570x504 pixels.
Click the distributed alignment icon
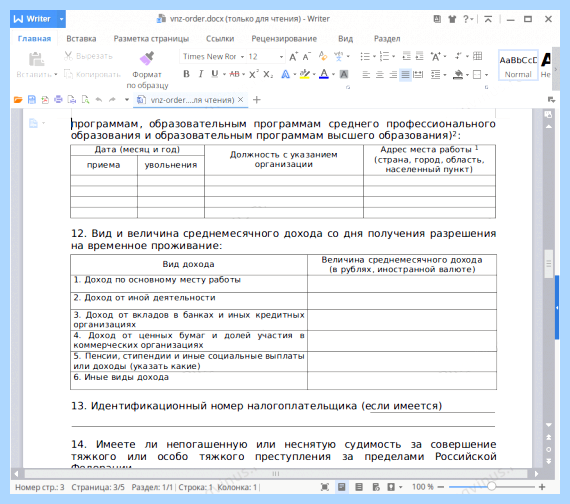tap(418, 75)
